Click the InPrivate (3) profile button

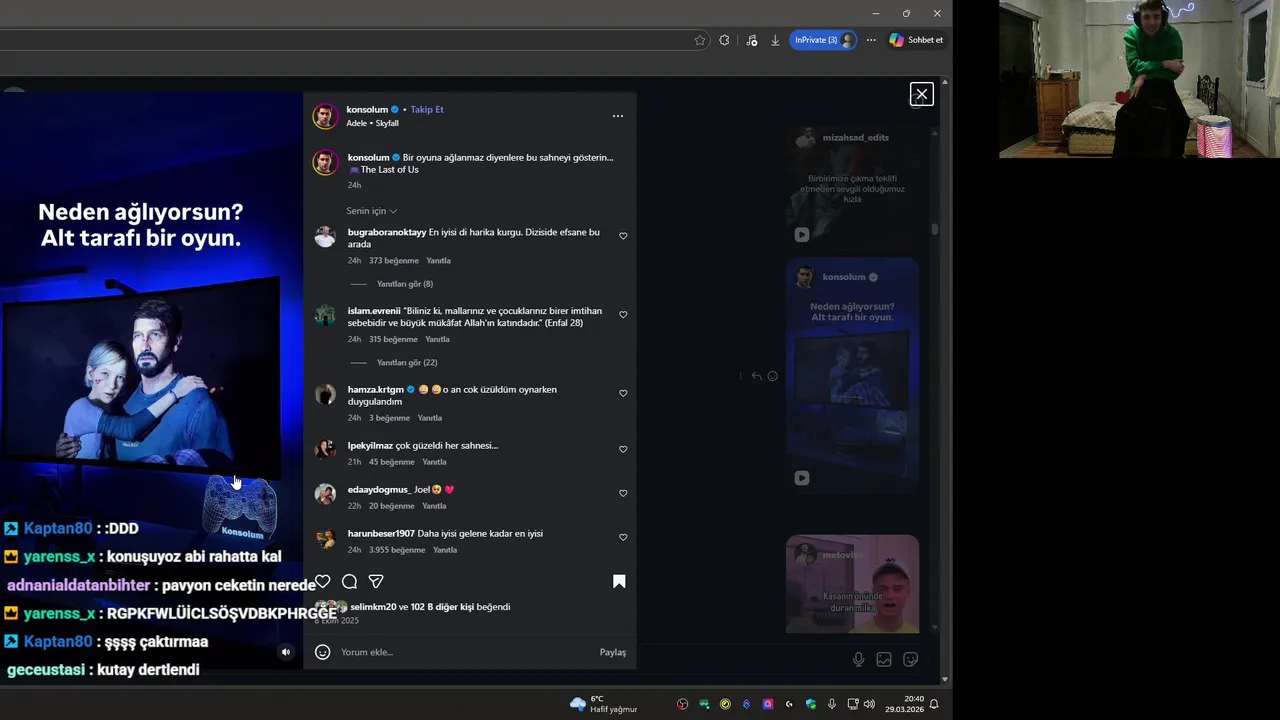[824, 40]
